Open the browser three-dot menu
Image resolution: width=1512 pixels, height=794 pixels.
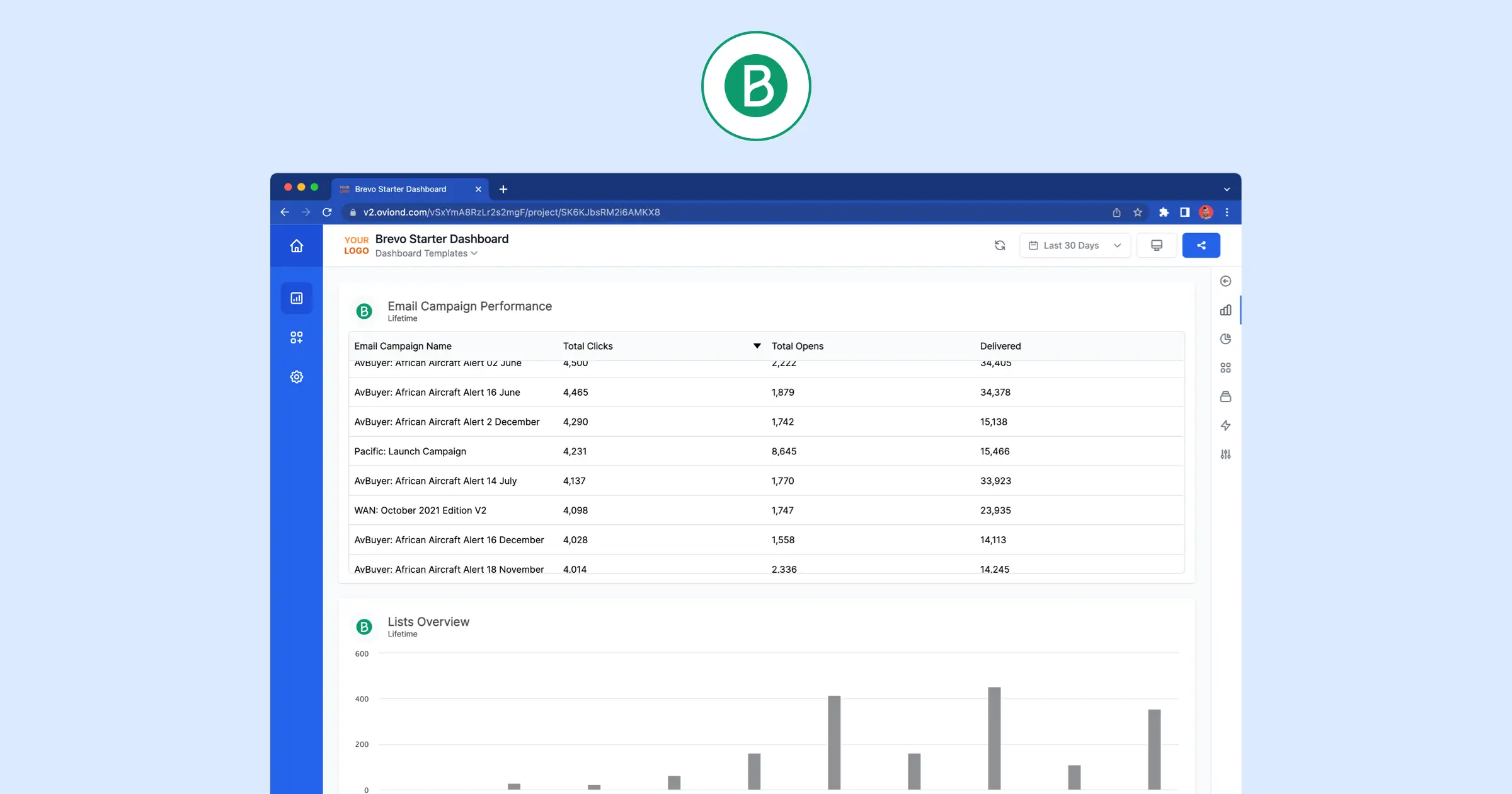pyautogui.click(x=1227, y=212)
